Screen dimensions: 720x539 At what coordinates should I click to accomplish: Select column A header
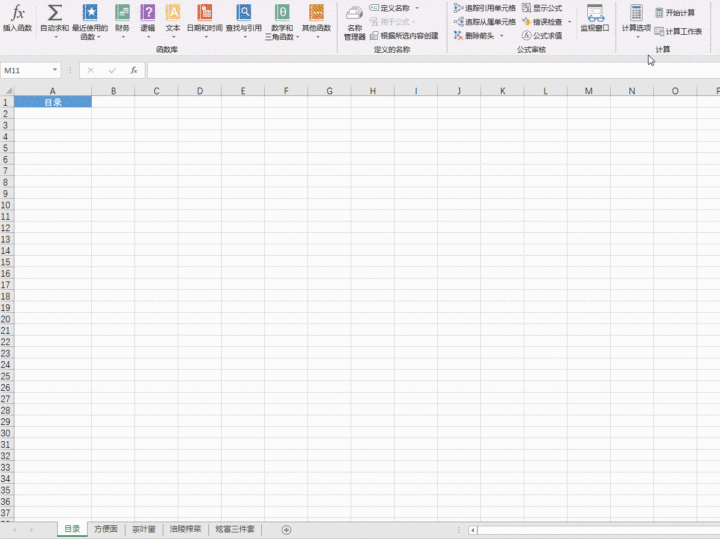[53, 90]
